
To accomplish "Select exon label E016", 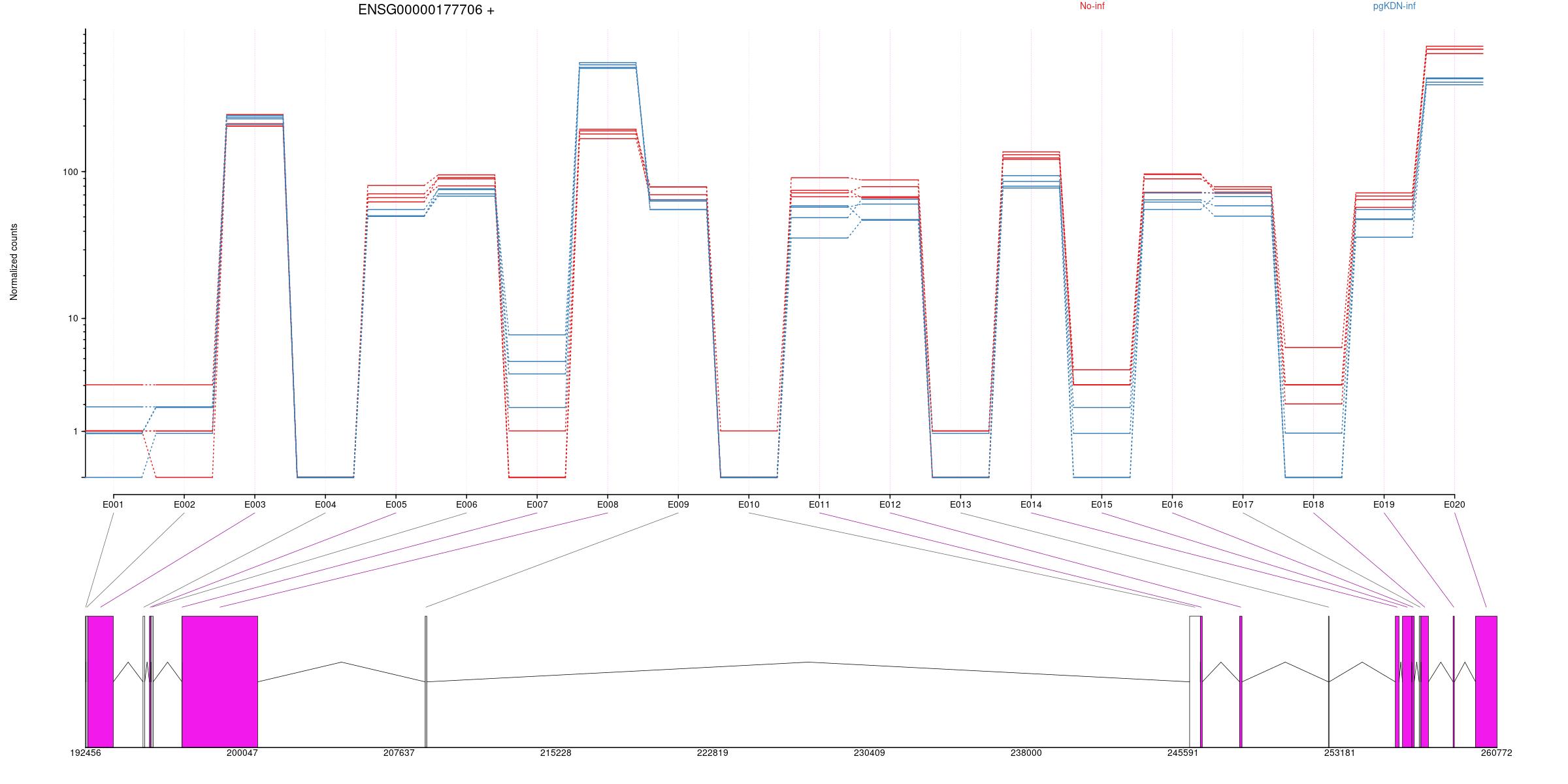I will click(x=1172, y=504).
